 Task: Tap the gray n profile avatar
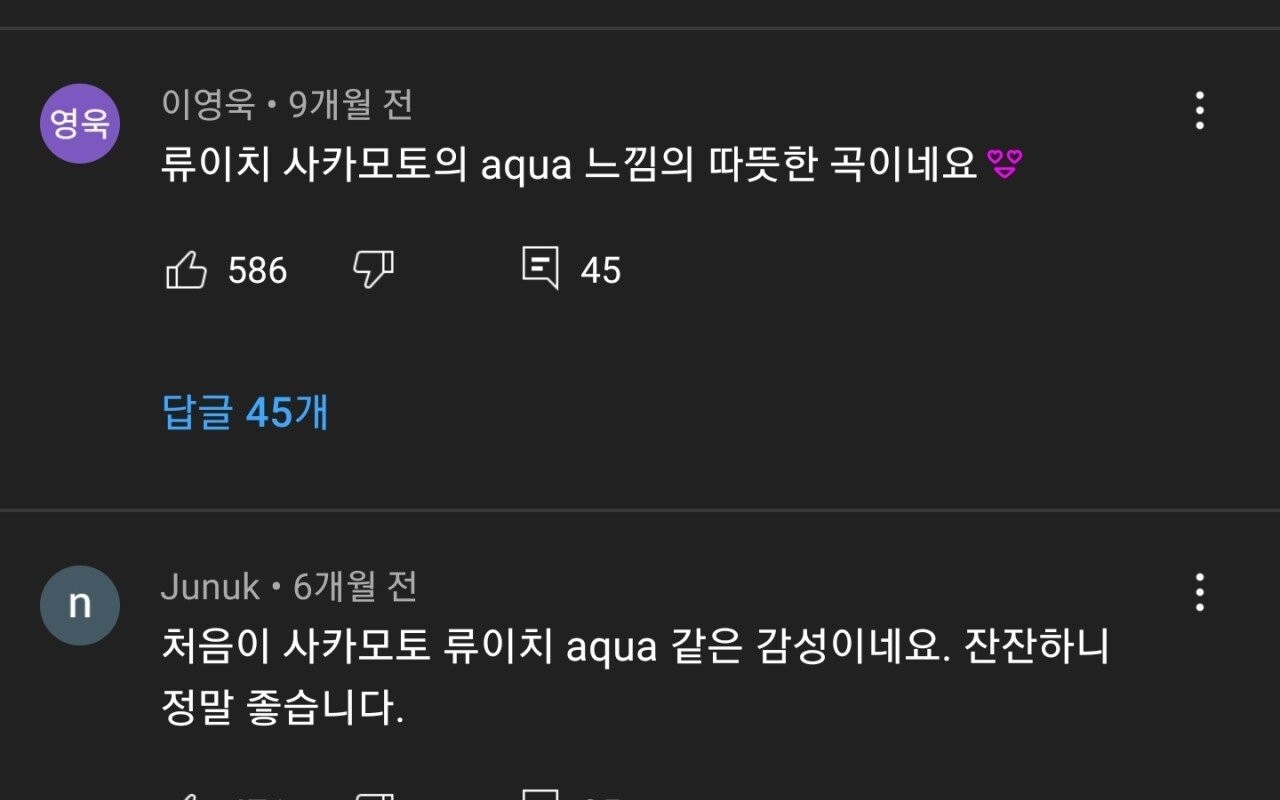pos(80,606)
